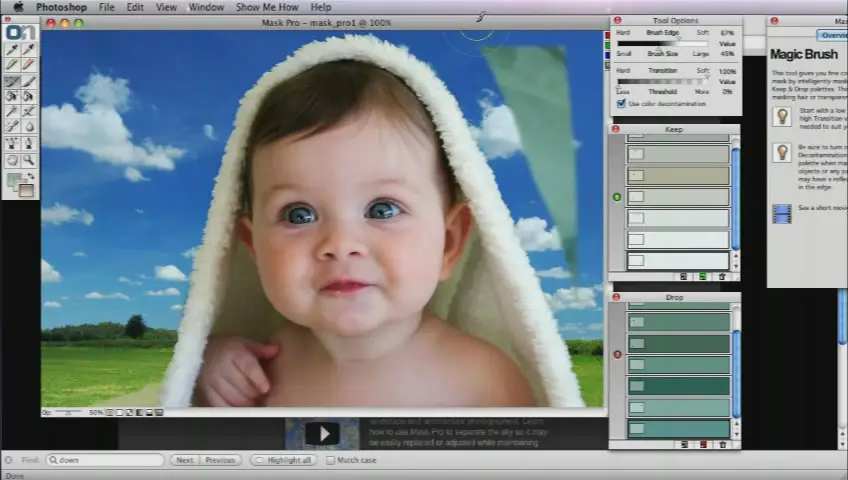
Task: Click the Drop panel scrollbar thumb
Action: coord(736,374)
